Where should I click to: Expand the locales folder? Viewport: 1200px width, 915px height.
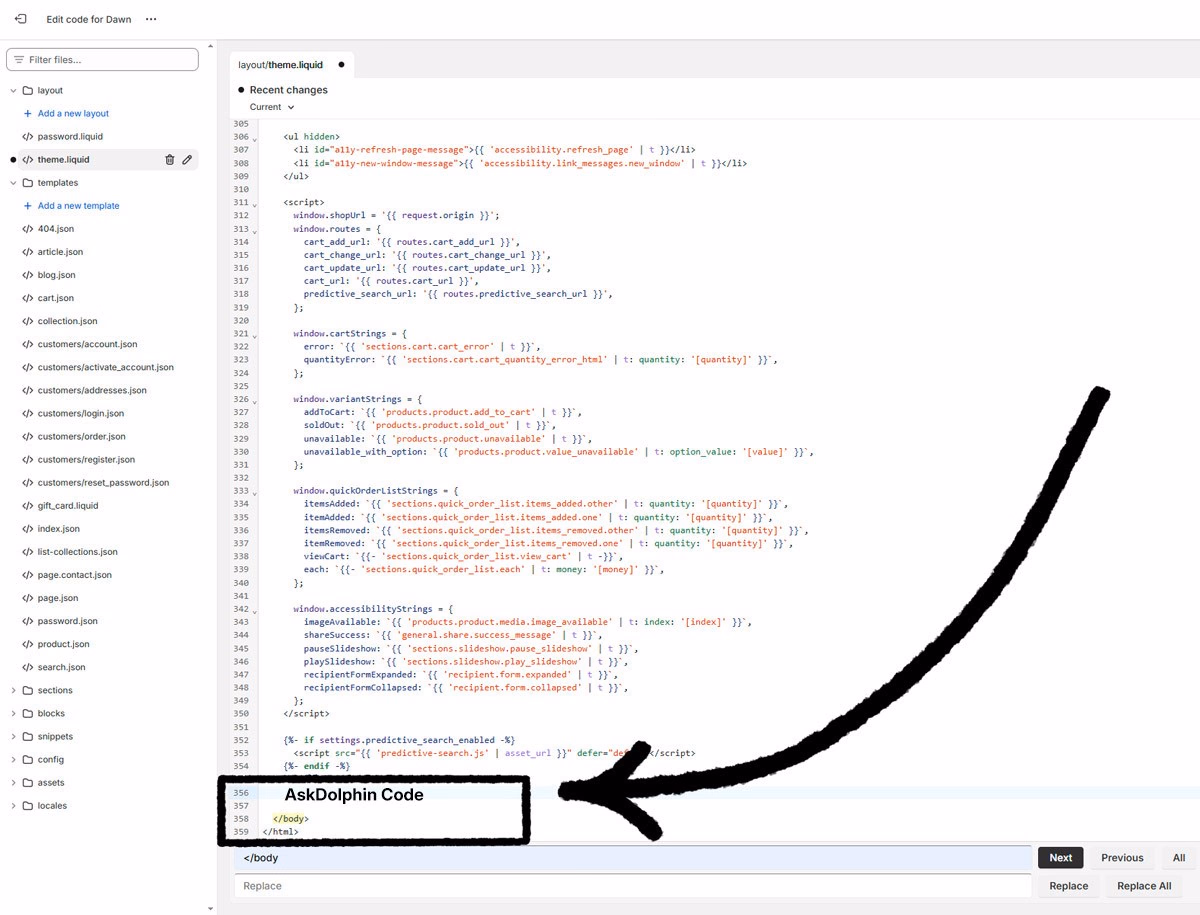click(x=14, y=805)
